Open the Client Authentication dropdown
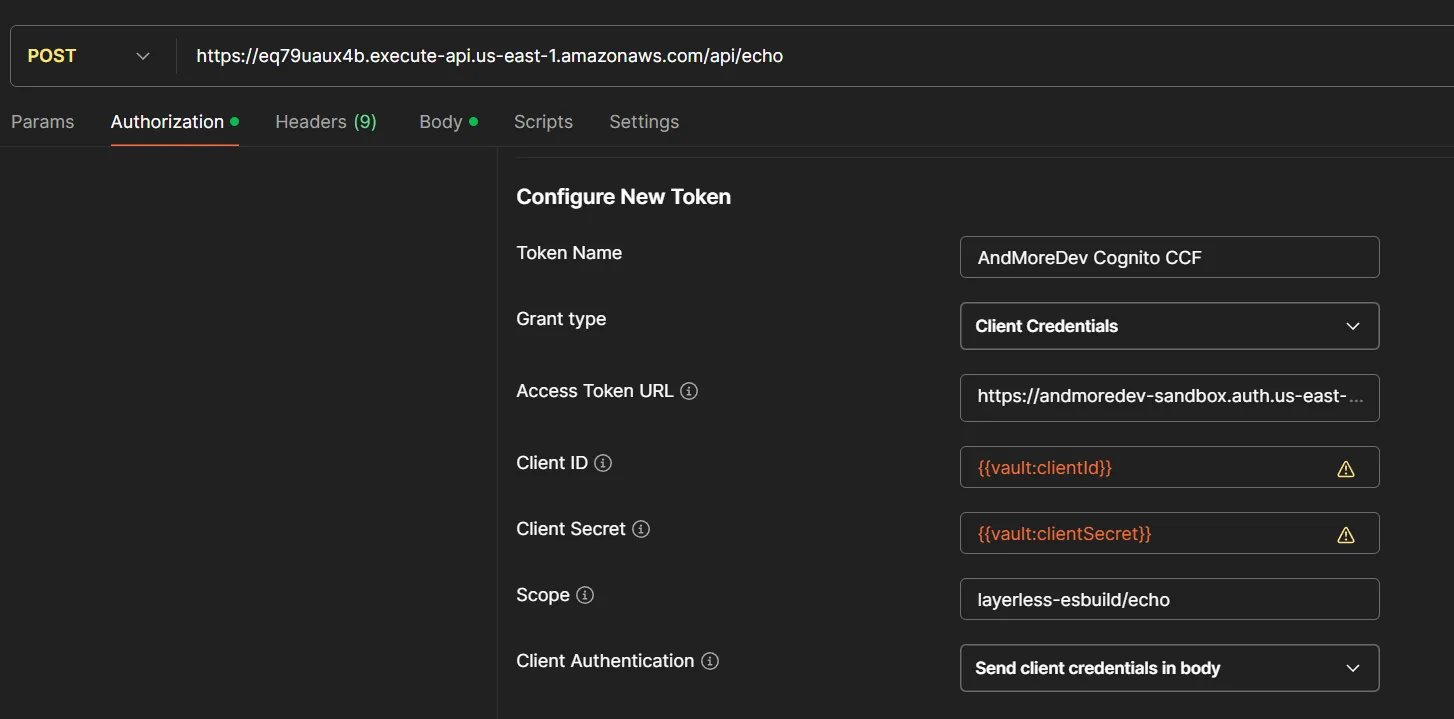This screenshot has width=1454, height=719. coord(1169,668)
